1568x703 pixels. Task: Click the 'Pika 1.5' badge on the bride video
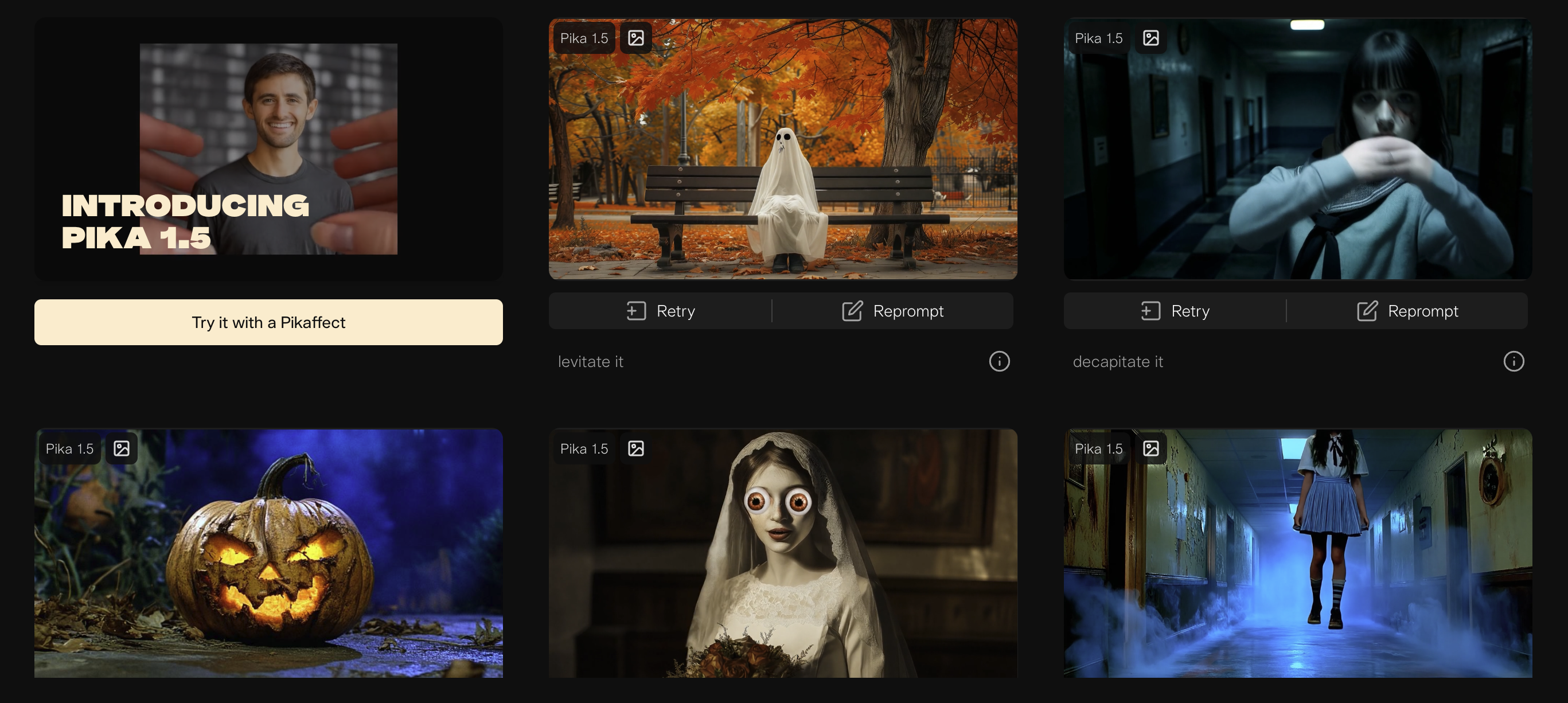pos(584,448)
